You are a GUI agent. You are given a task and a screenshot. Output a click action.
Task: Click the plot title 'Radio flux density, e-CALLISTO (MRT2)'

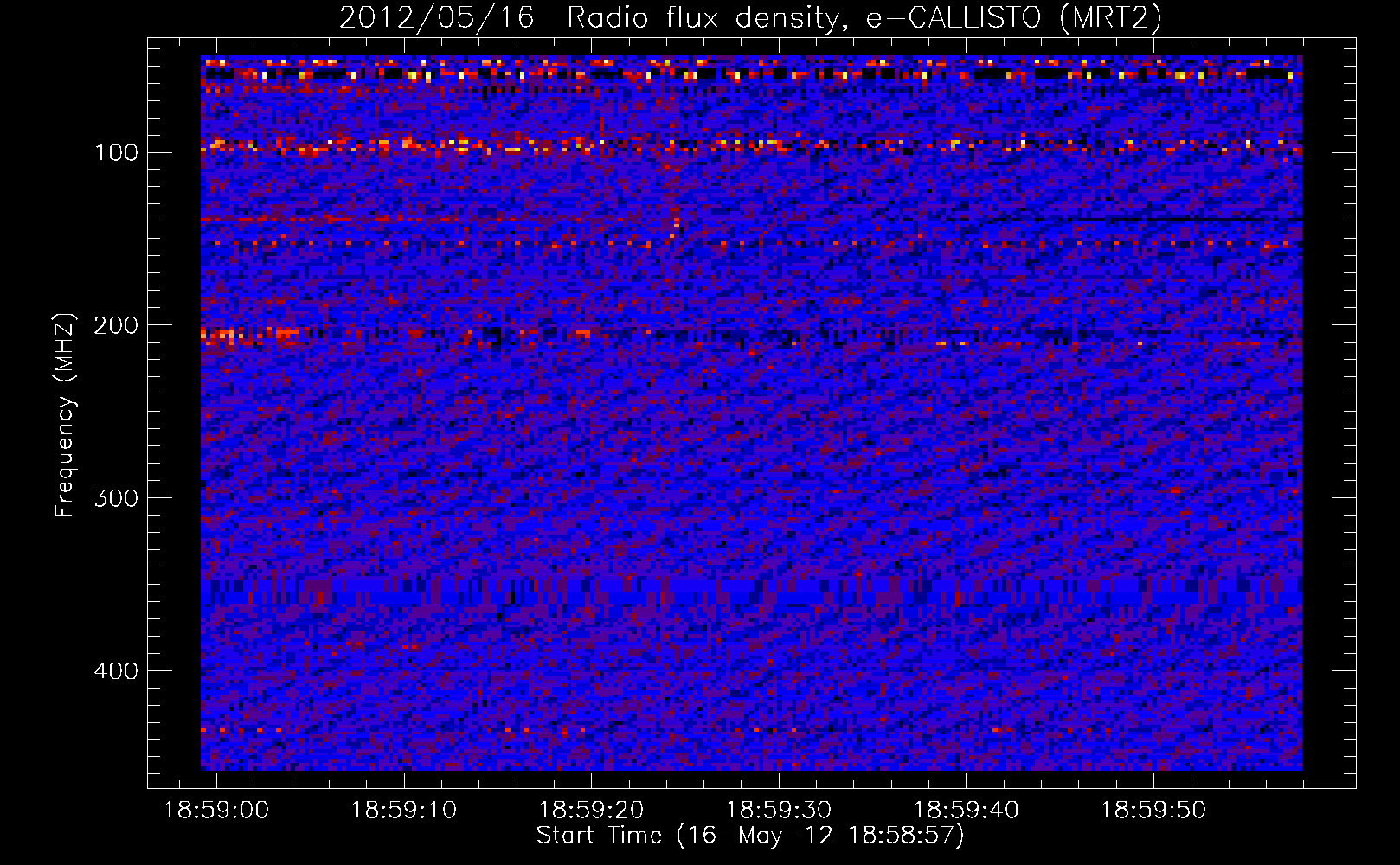click(864, 18)
